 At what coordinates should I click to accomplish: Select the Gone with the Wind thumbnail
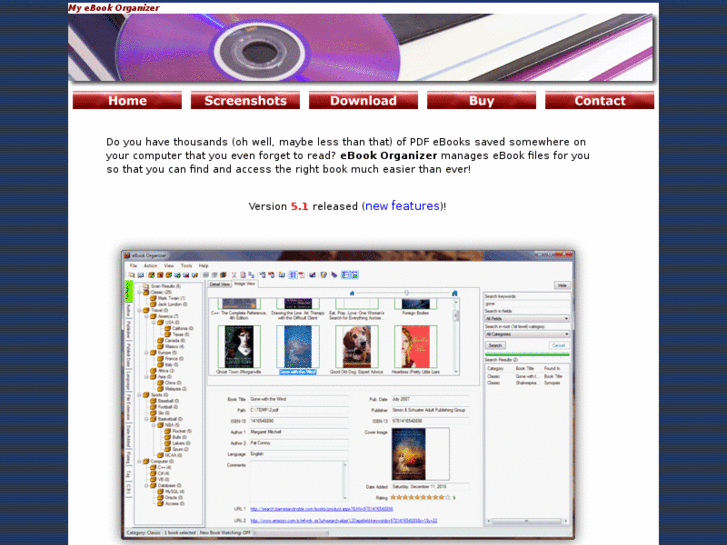tap(298, 346)
